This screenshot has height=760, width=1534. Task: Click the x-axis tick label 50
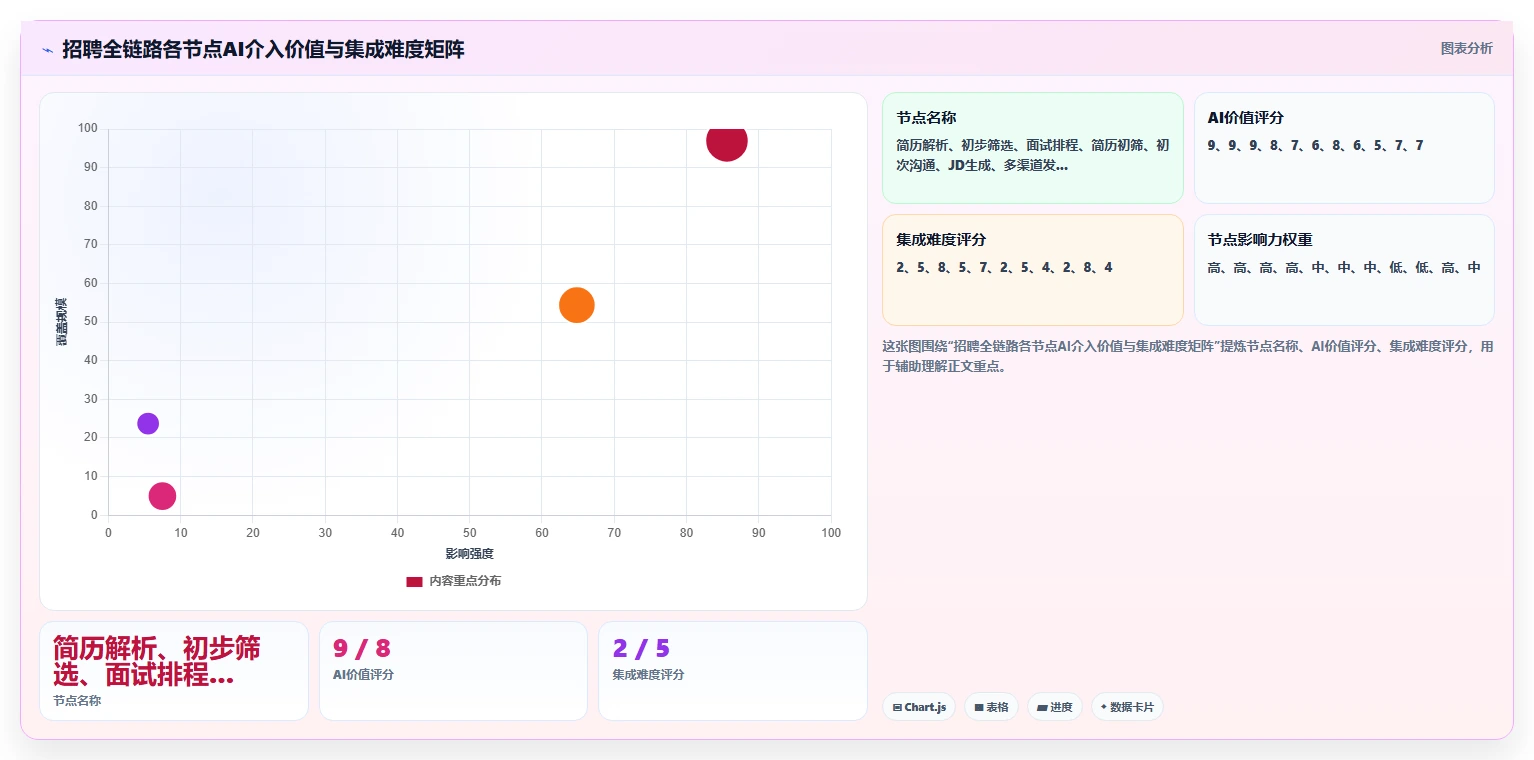(x=470, y=533)
